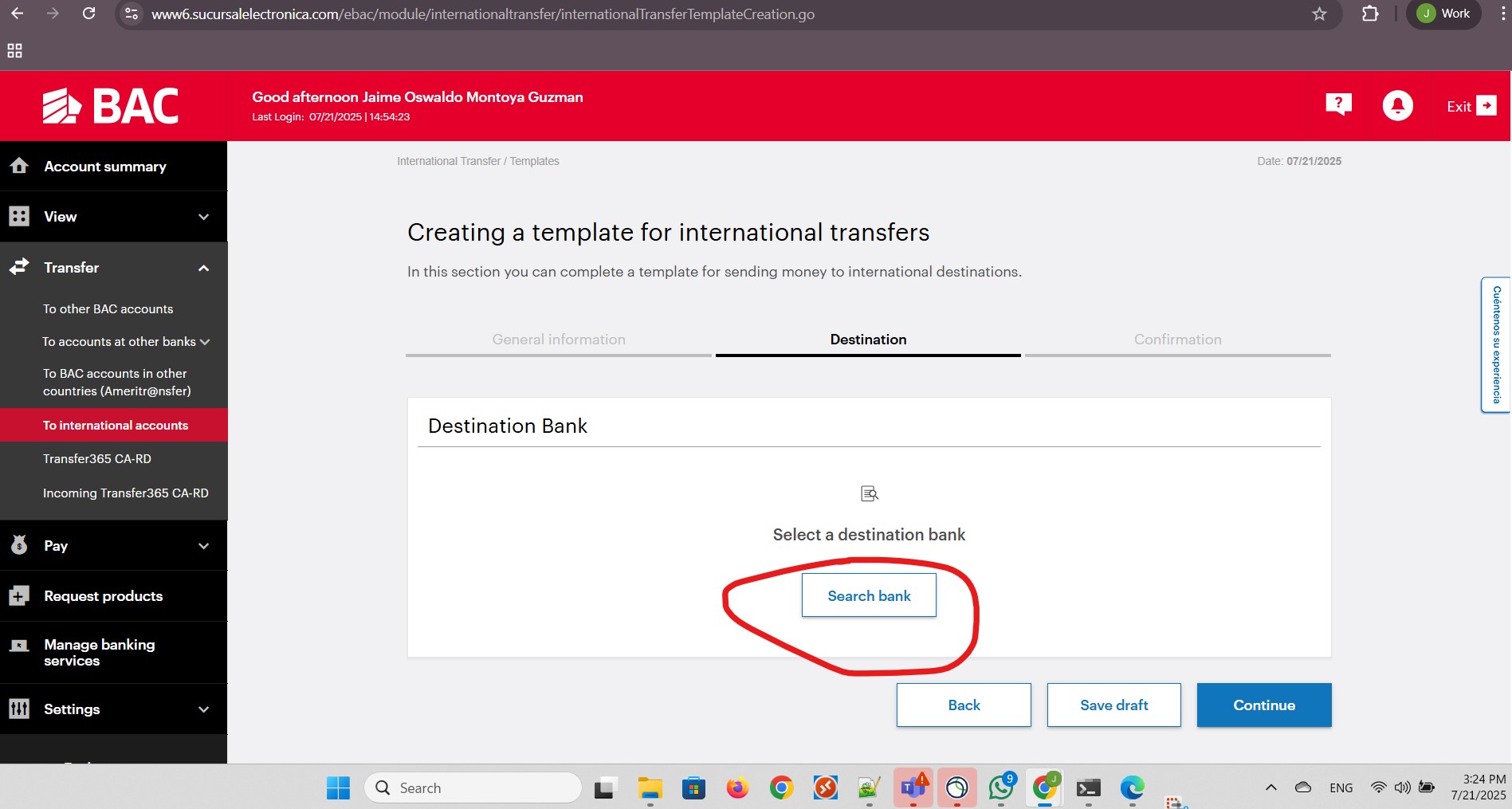
Task: Click the Pay money bag icon
Action: point(19,545)
